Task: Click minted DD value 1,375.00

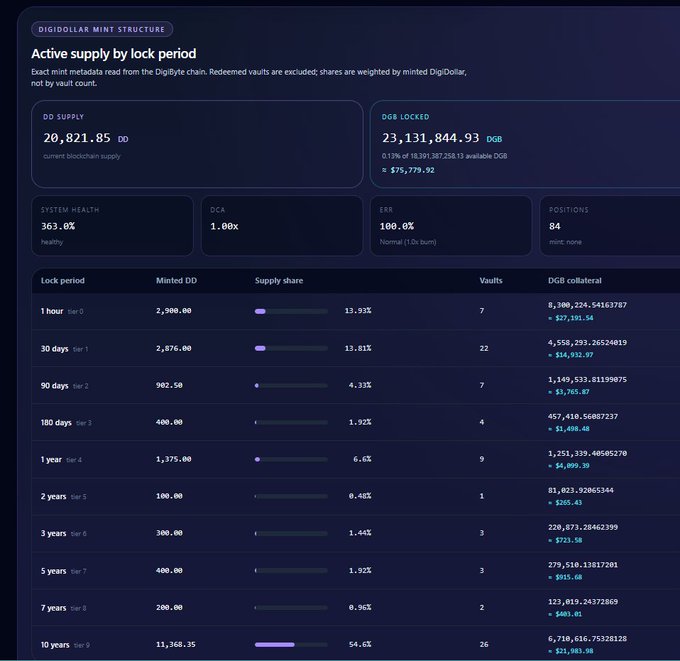Action: (x=173, y=459)
